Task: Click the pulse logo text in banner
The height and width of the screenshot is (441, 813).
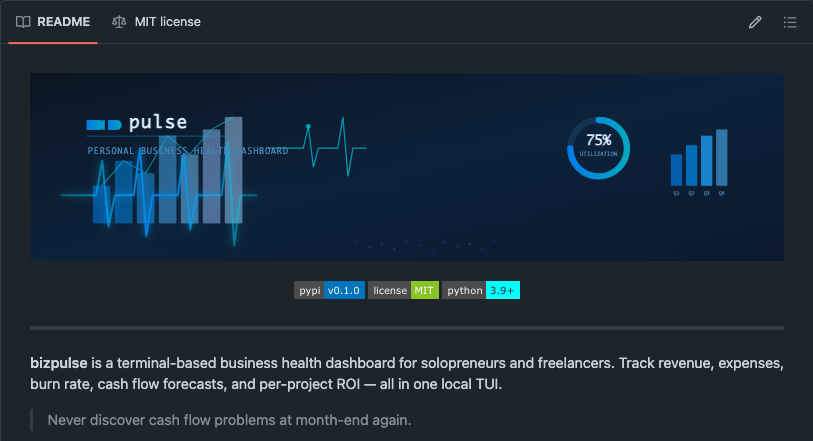Action: 158,123
